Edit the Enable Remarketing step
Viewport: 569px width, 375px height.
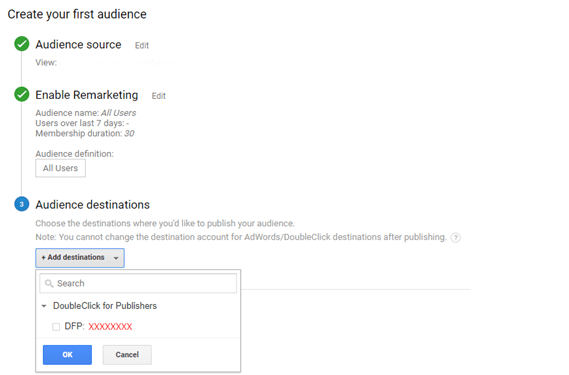(159, 96)
